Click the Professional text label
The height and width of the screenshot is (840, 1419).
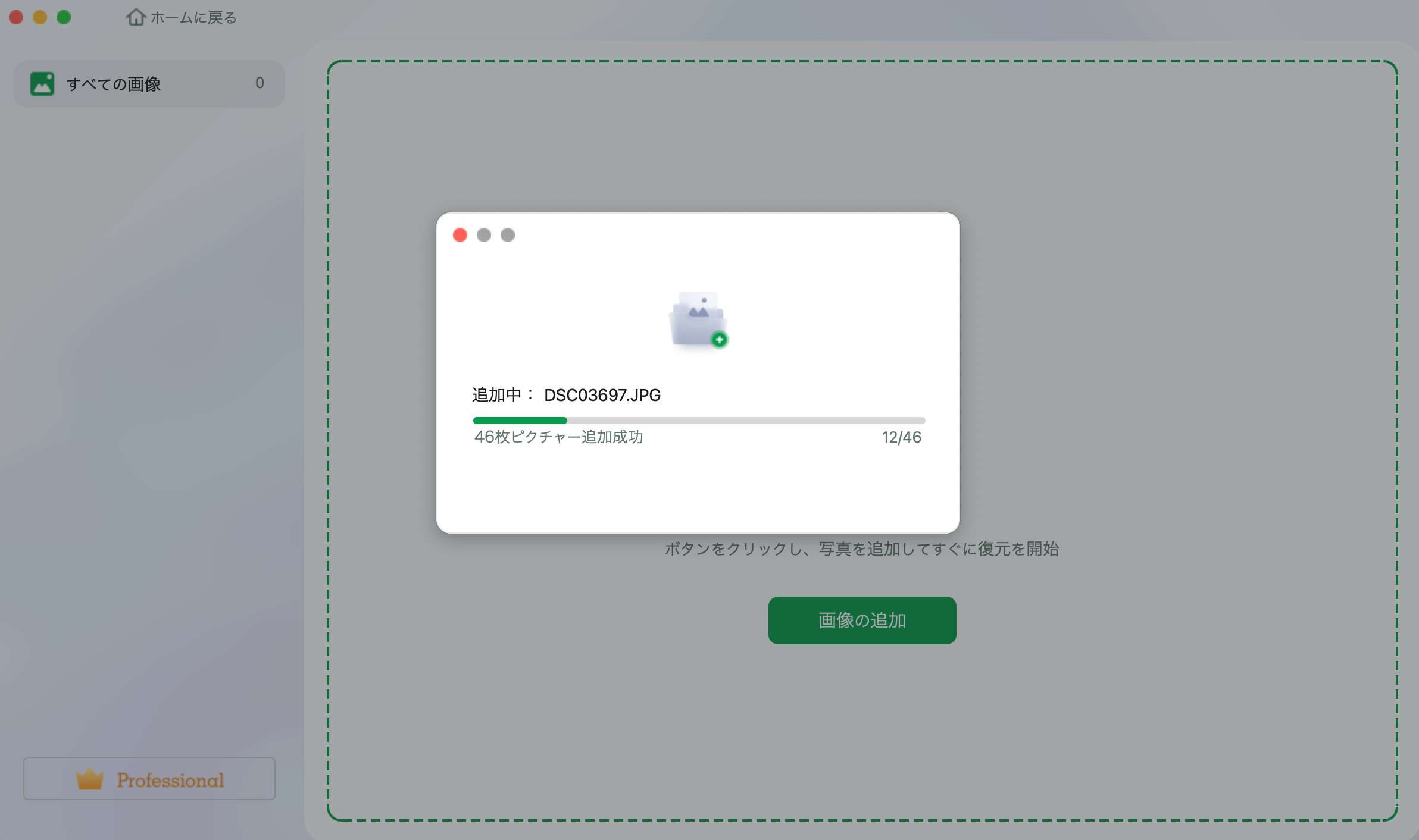pyautogui.click(x=170, y=780)
